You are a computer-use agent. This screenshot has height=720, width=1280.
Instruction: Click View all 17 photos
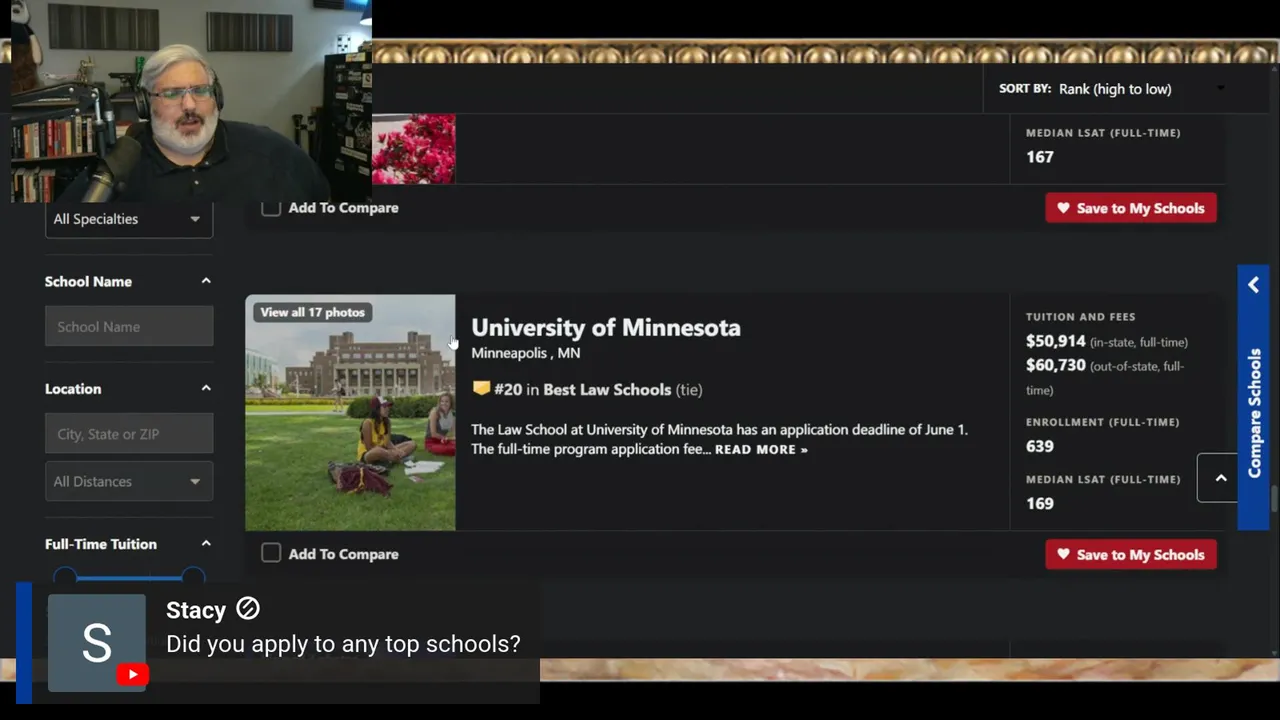tap(312, 312)
